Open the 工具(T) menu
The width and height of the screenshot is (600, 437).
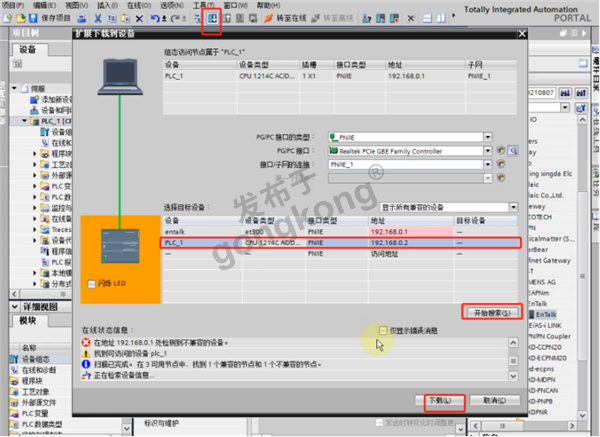point(203,5)
